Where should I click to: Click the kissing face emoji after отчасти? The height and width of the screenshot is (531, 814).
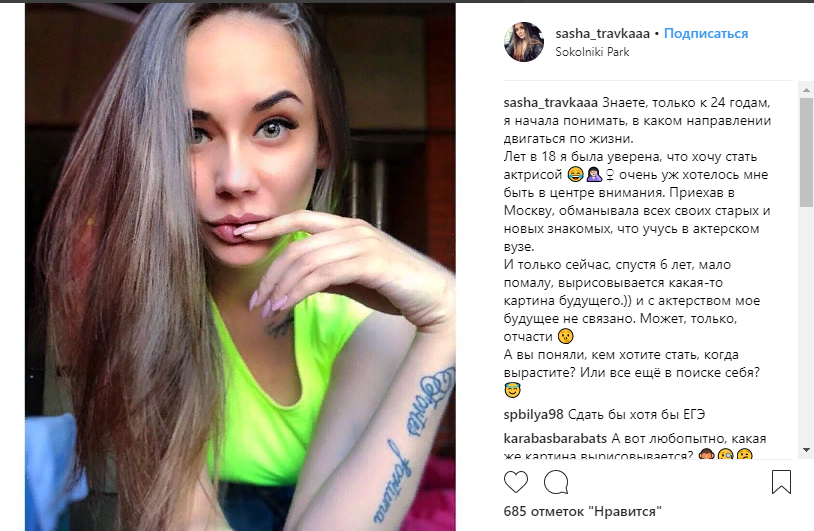pos(565,336)
